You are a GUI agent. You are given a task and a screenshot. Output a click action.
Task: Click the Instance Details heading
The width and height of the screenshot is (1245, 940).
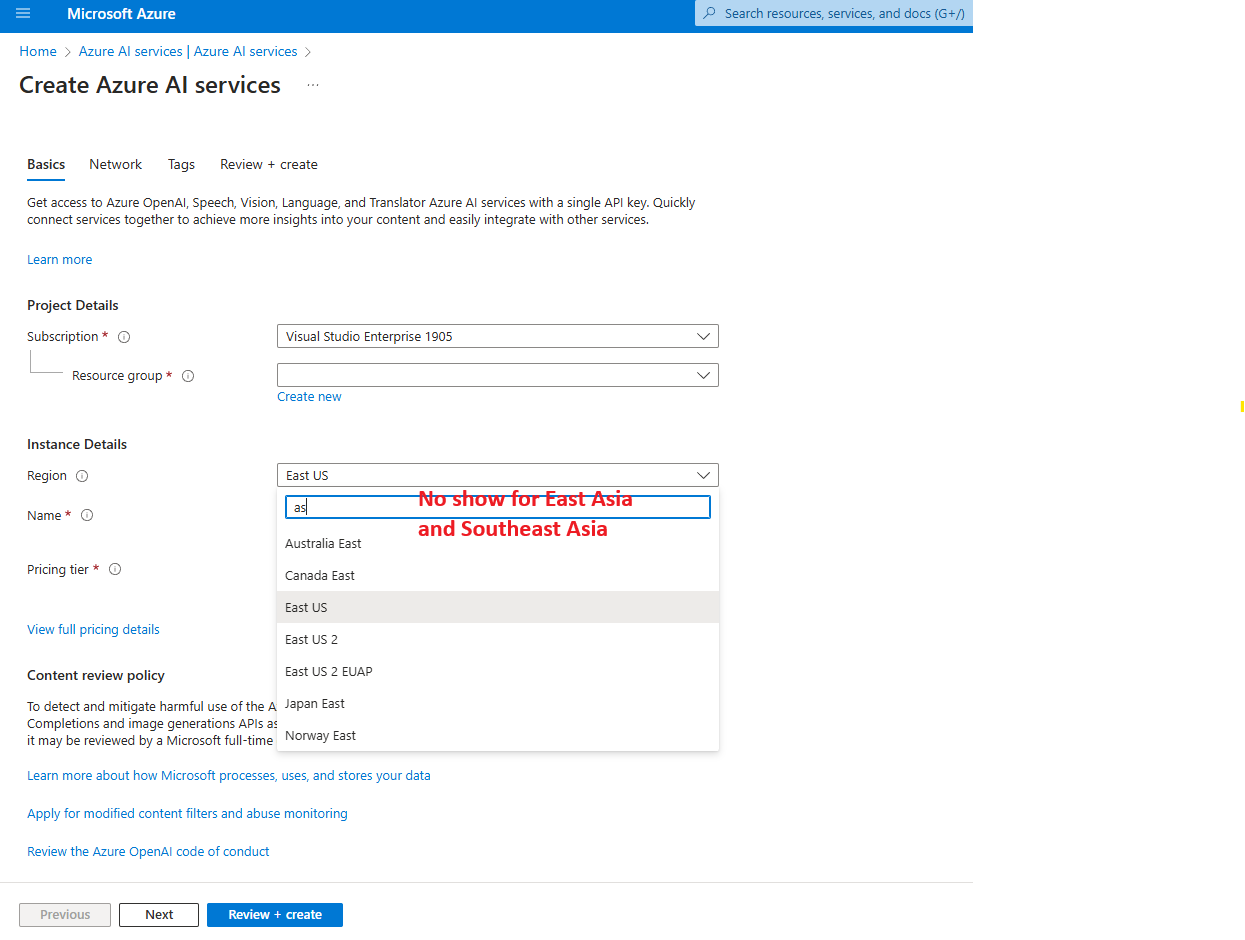click(x=77, y=444)
